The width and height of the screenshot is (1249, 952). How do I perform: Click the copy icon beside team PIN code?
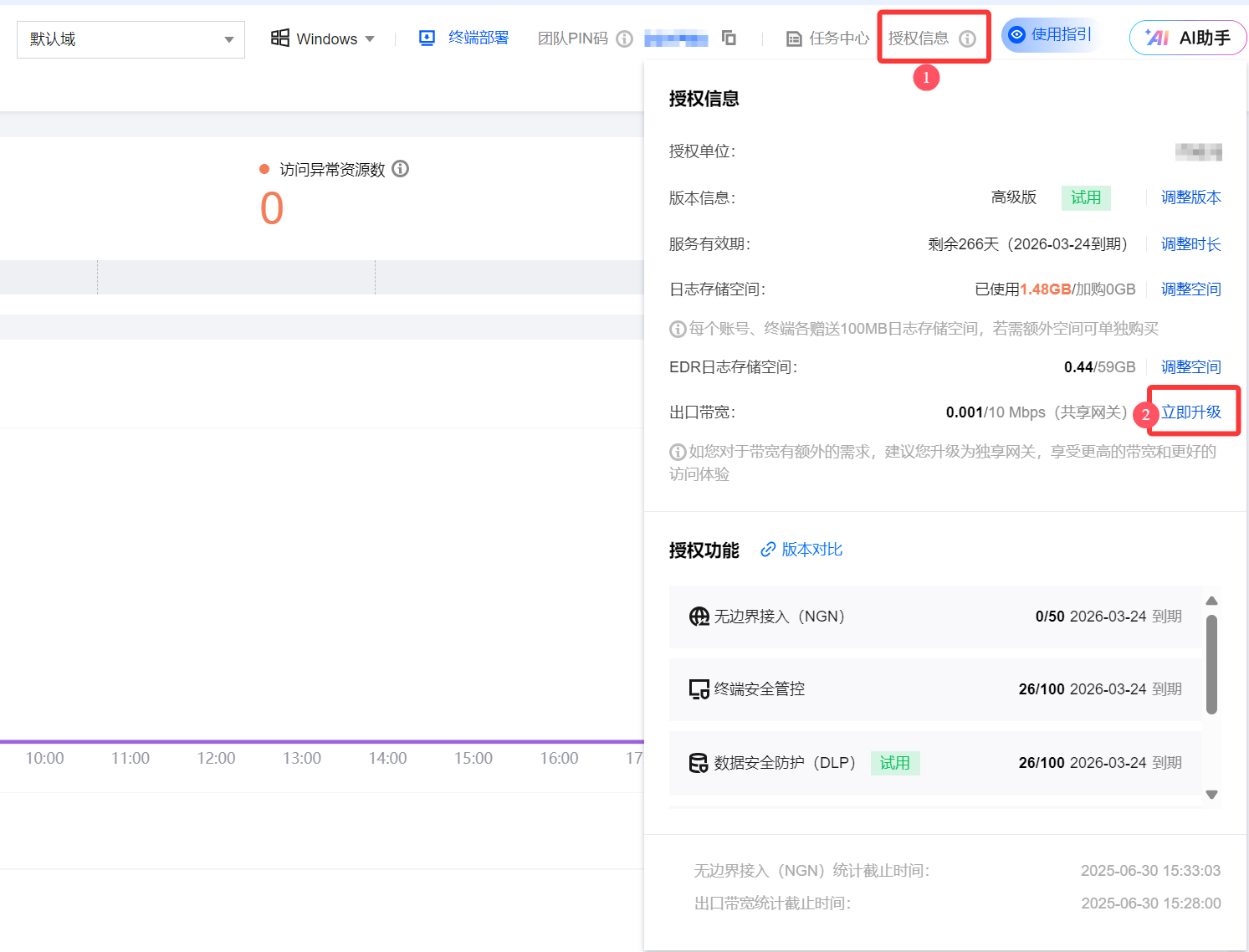coord(729,38)
